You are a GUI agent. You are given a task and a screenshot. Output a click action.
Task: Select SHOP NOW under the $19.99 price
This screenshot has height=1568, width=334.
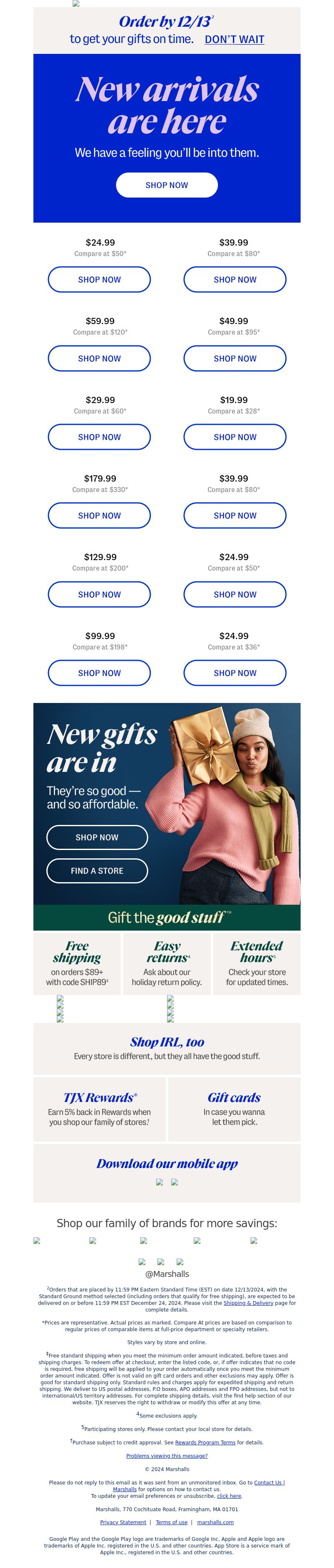235,437
